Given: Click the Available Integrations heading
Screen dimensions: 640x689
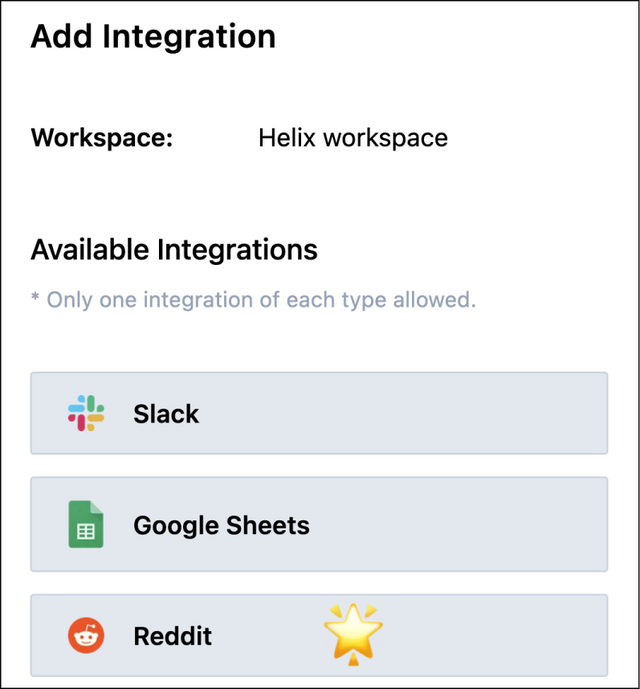Looking at the screenshot, I should (x=174, y=249).
